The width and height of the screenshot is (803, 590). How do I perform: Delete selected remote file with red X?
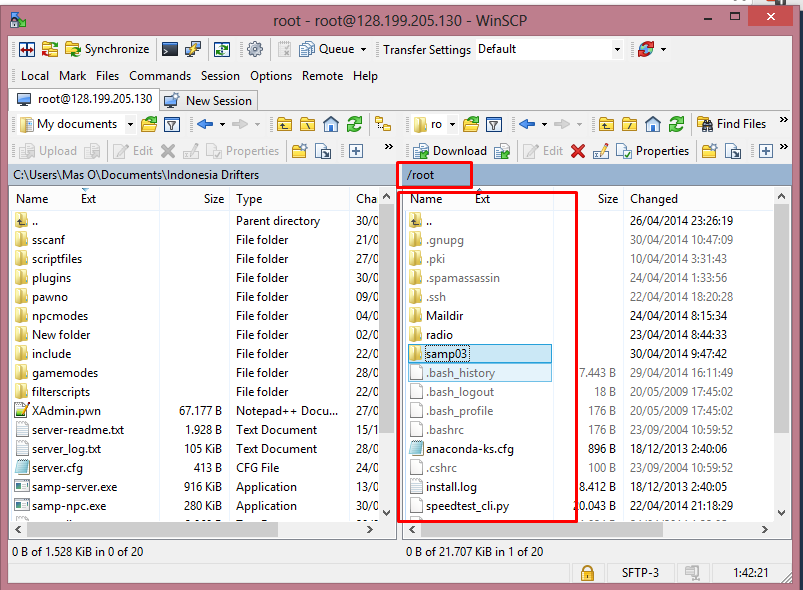click(578, 151)
